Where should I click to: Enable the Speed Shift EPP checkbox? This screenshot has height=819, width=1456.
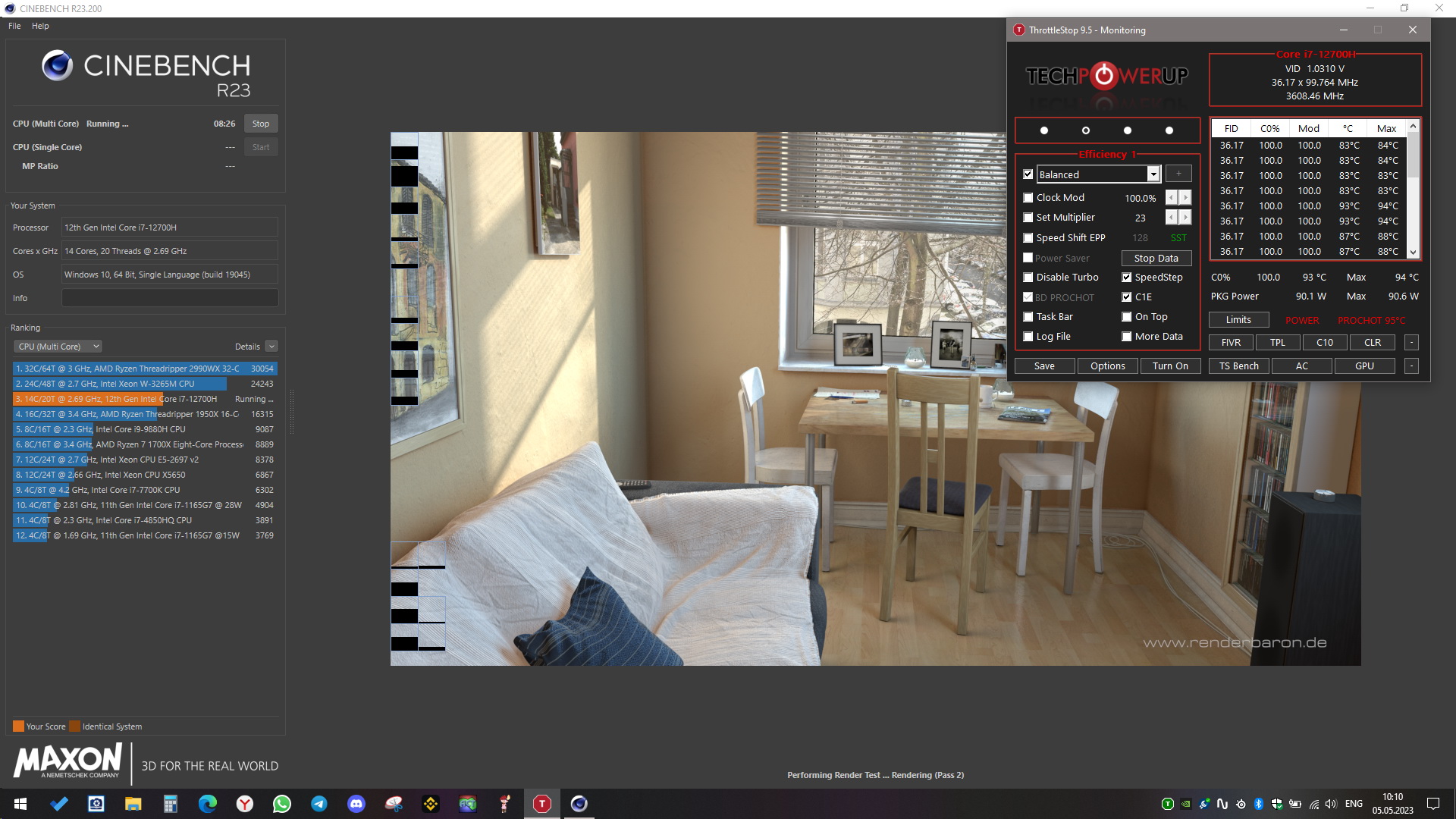pyautogui.click(x=1028, y=238)
